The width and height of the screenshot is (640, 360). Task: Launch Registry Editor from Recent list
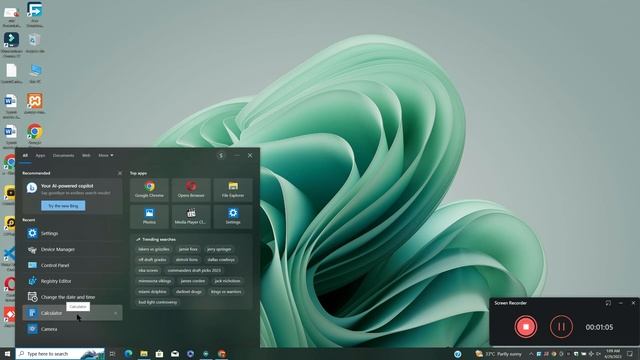(x=72, y=281)
